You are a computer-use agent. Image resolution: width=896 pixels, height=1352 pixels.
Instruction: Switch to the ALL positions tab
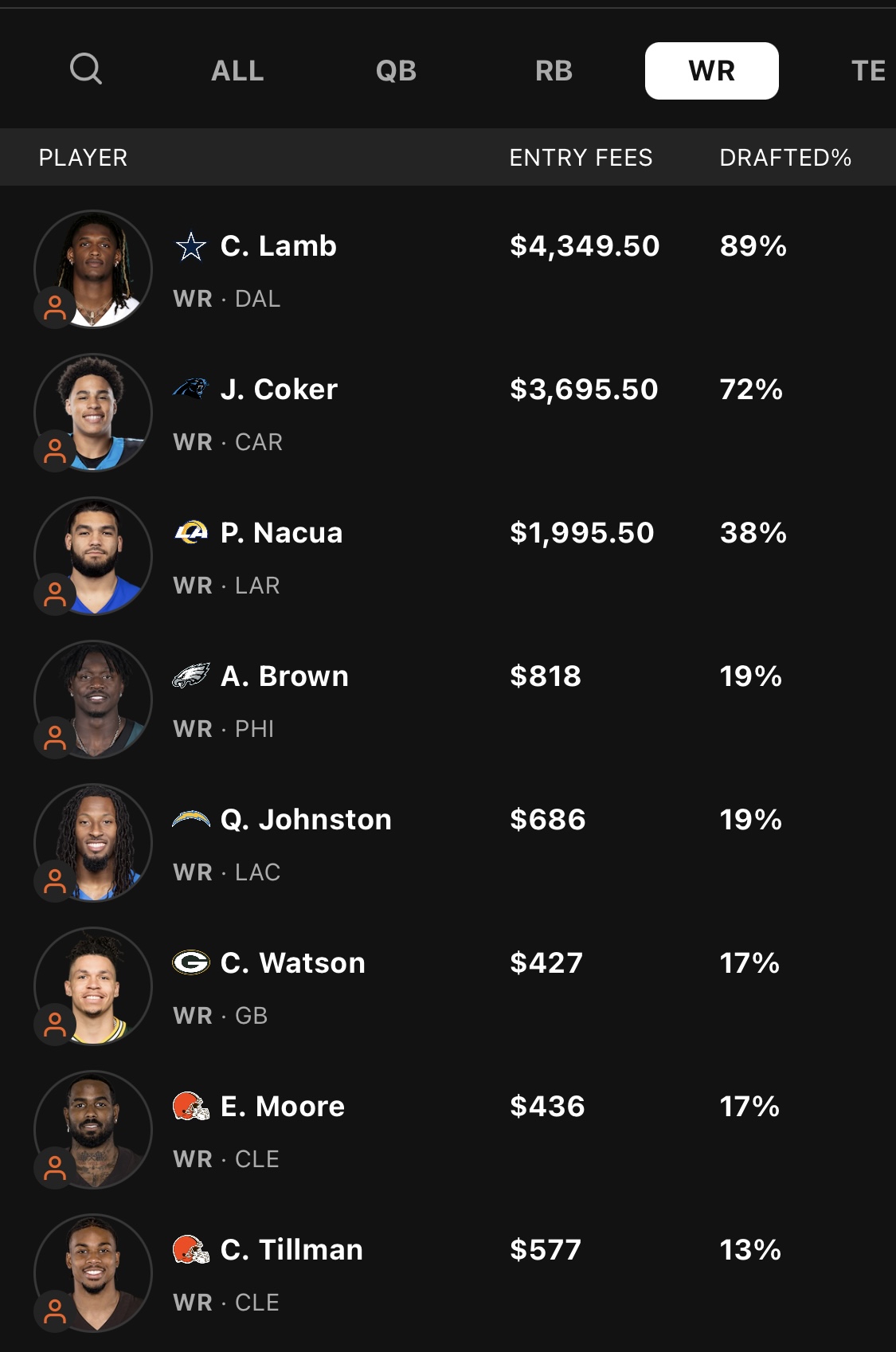[237, 71]
